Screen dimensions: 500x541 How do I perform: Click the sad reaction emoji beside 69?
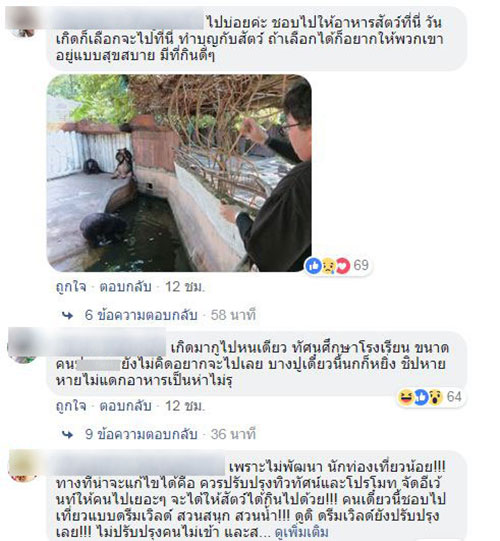point(328,266)
